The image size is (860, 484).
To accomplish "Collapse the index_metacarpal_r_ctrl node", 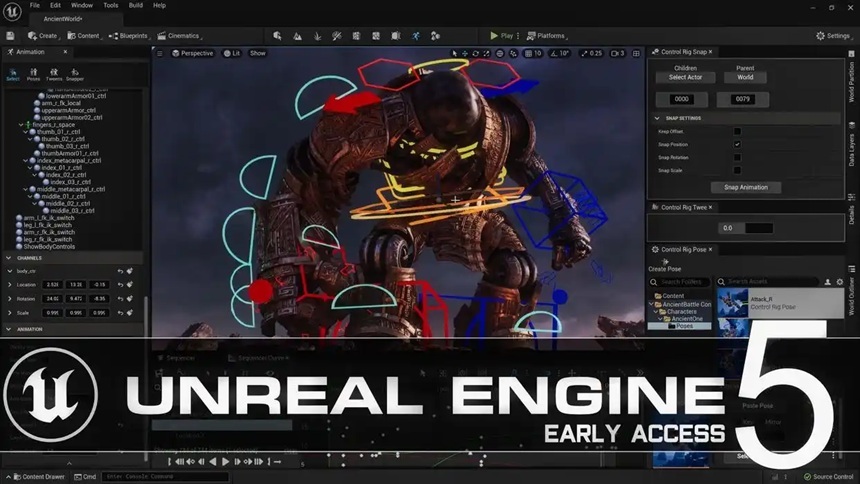I will click(25, 161).
